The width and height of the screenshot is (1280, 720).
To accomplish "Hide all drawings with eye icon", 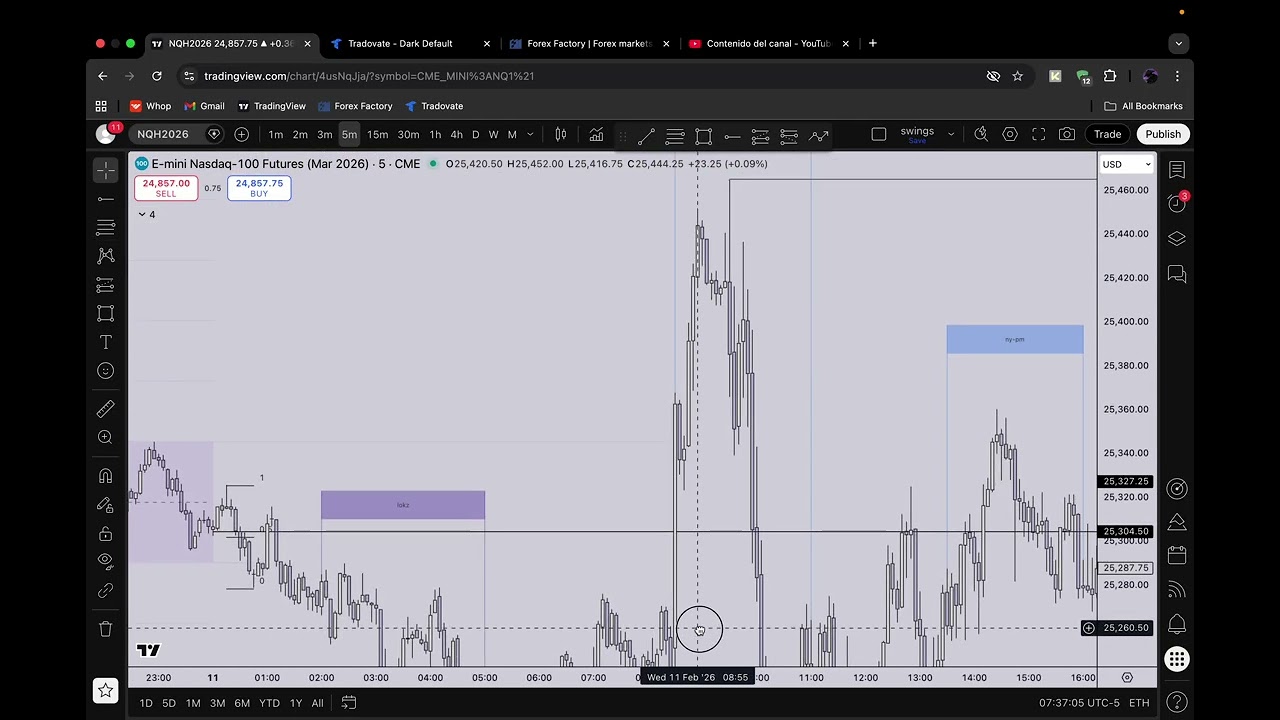I will point(105,561).
